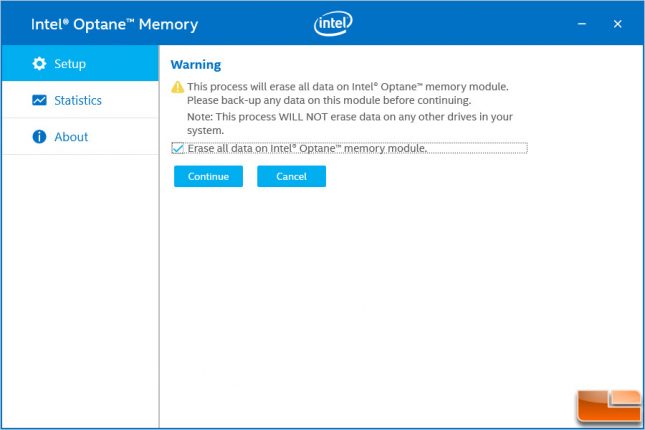Click the yellow warning triangle icon
Image resolution: width=645 pixels, height=430 pixels.
(x=178, y=87)
